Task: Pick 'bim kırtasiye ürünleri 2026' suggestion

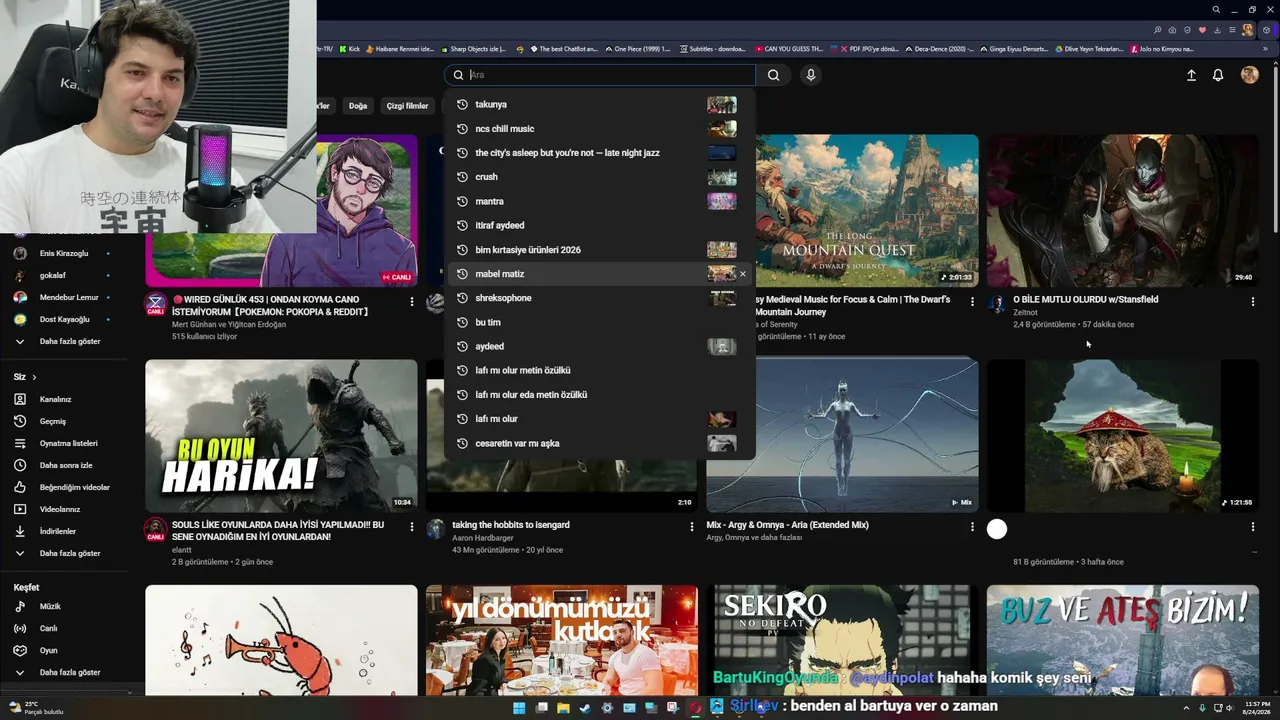Action: [x=600, y=250]
